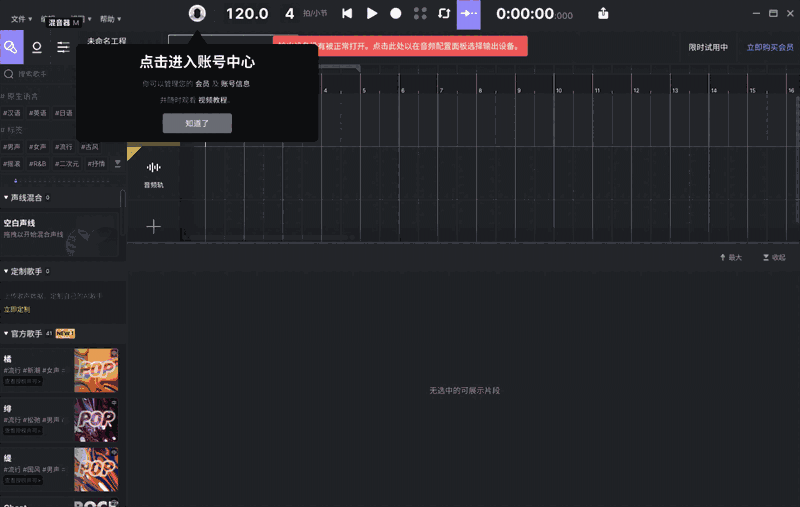Filter singers by #汉语 tag
Viewport: 800px width, 507px height.
coord(12,113)
